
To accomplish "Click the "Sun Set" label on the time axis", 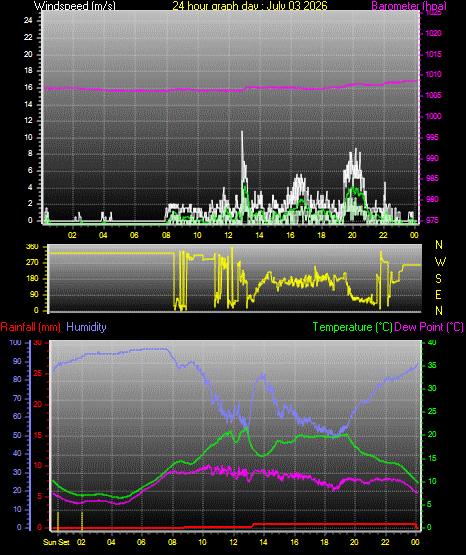I will tap(56, 542).
